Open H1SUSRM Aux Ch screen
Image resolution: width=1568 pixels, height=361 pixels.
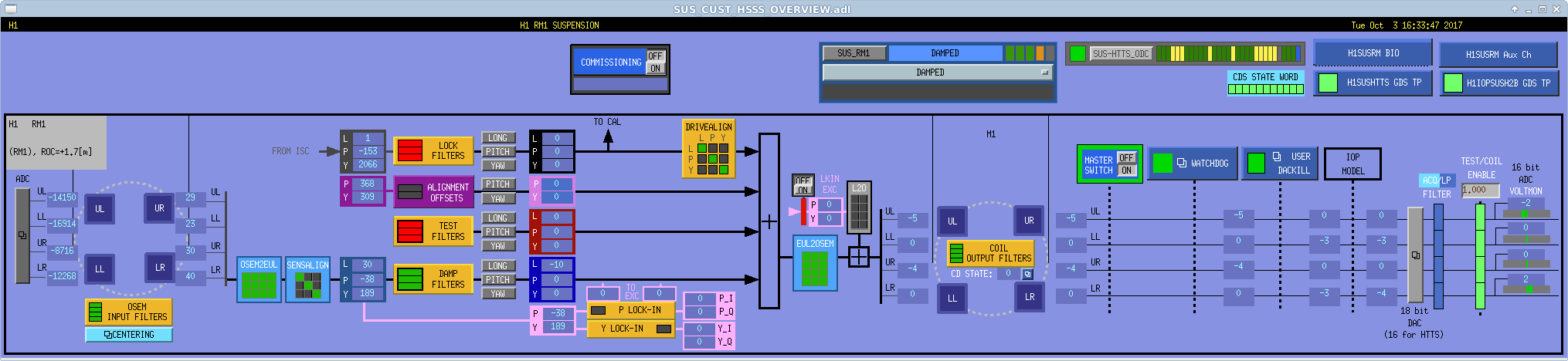pos(1498,55)
